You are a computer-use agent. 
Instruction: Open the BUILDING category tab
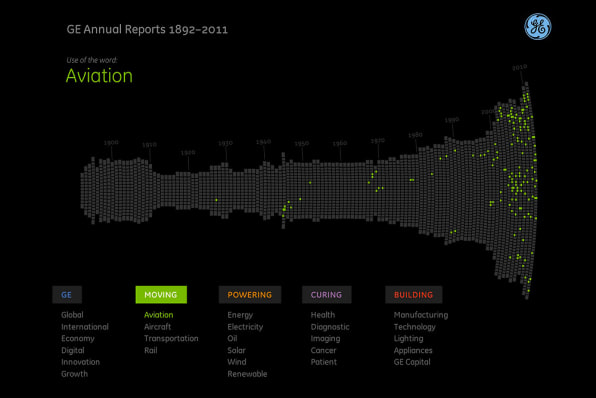[x=414, y=295]
